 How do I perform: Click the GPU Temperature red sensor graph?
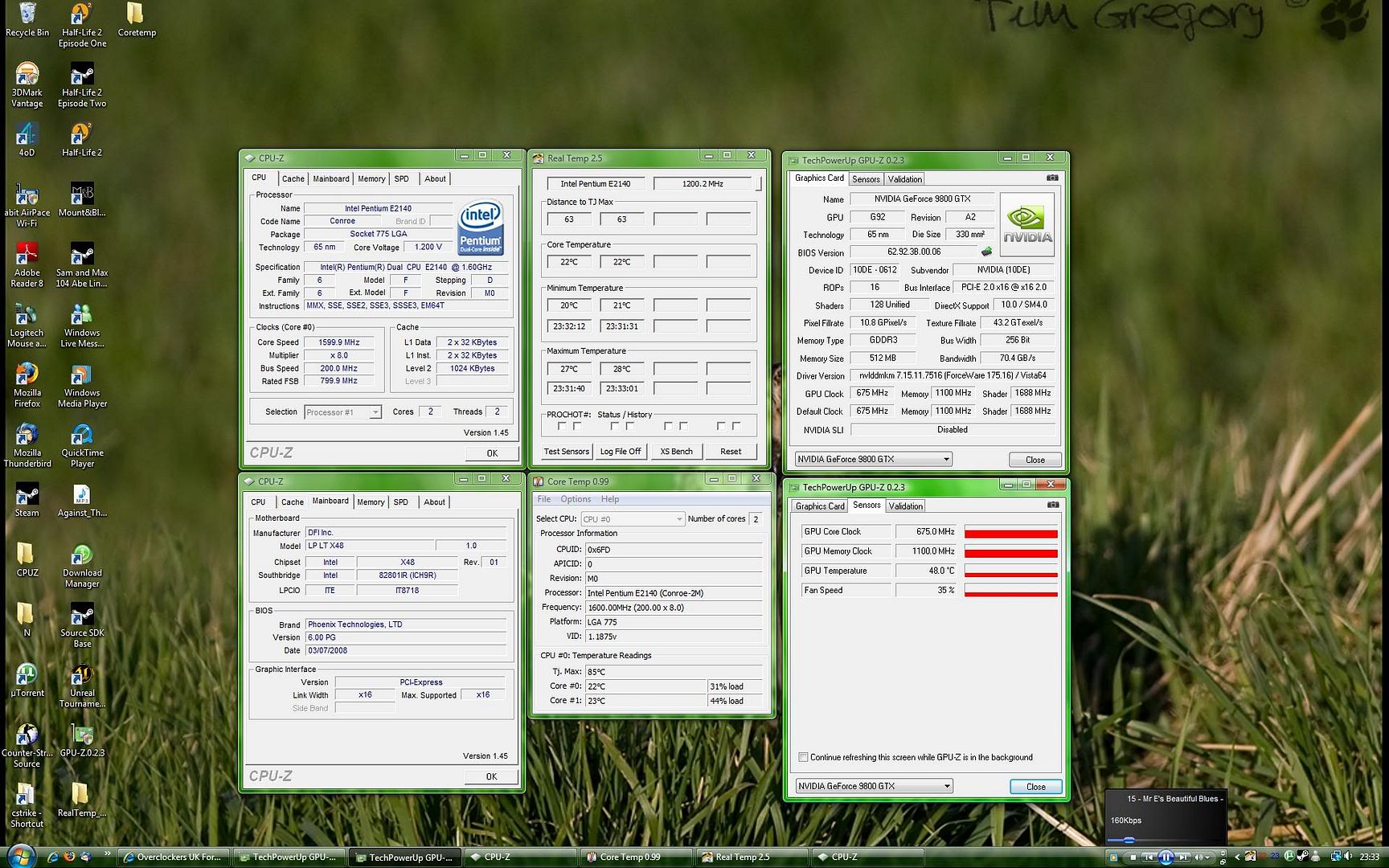tap(1011, 571)
